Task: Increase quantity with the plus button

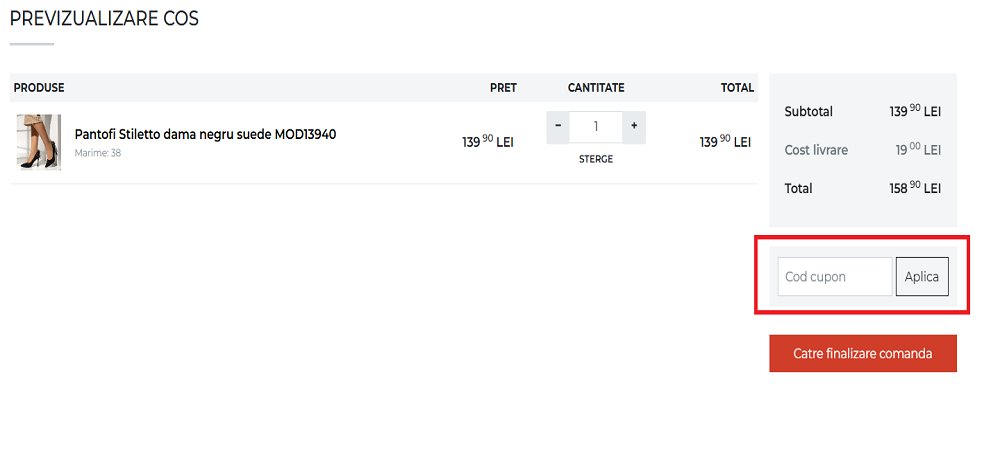Action: coord(633,127)
